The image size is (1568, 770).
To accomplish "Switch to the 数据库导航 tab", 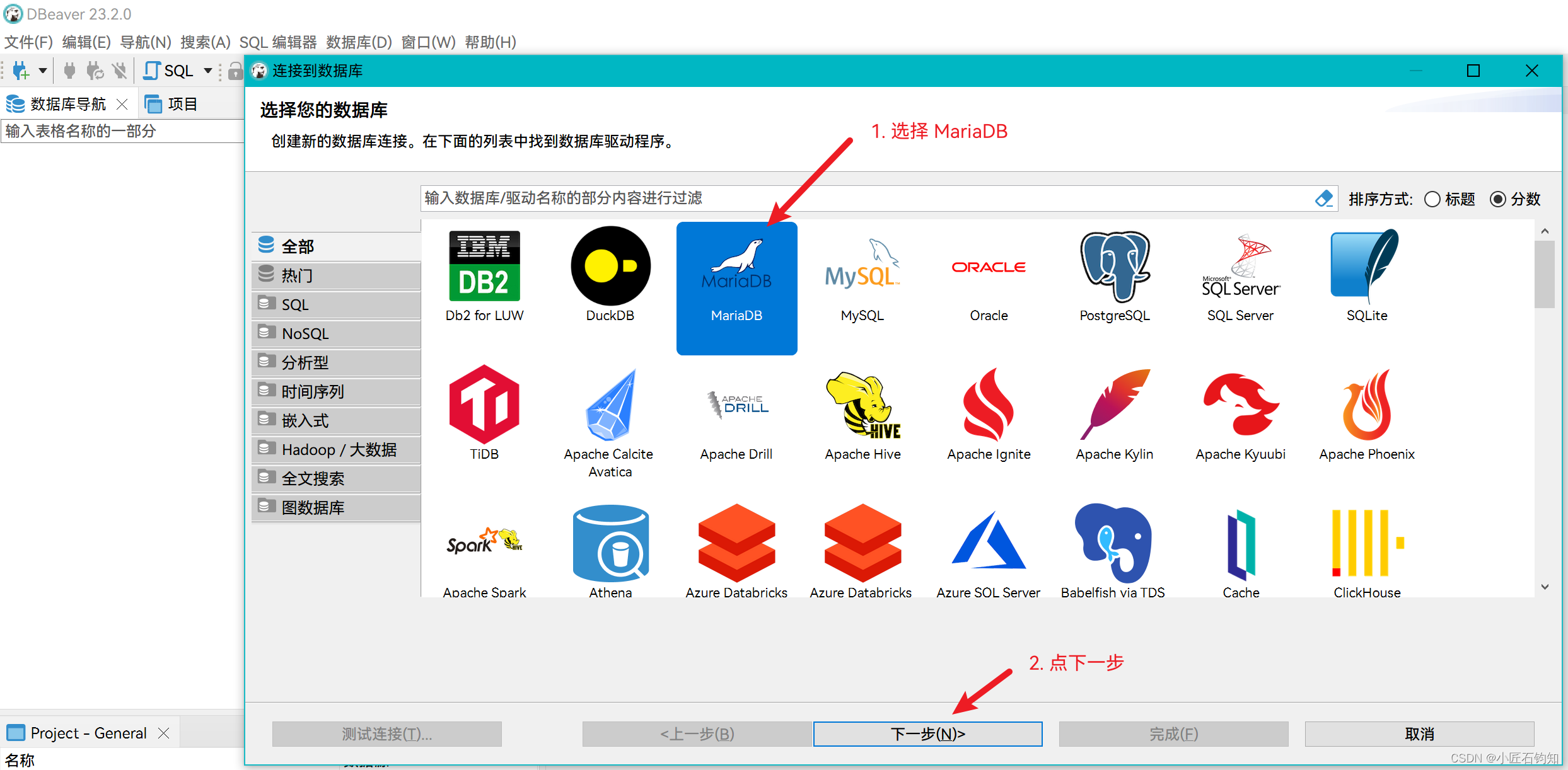I will tap(68, 104).
